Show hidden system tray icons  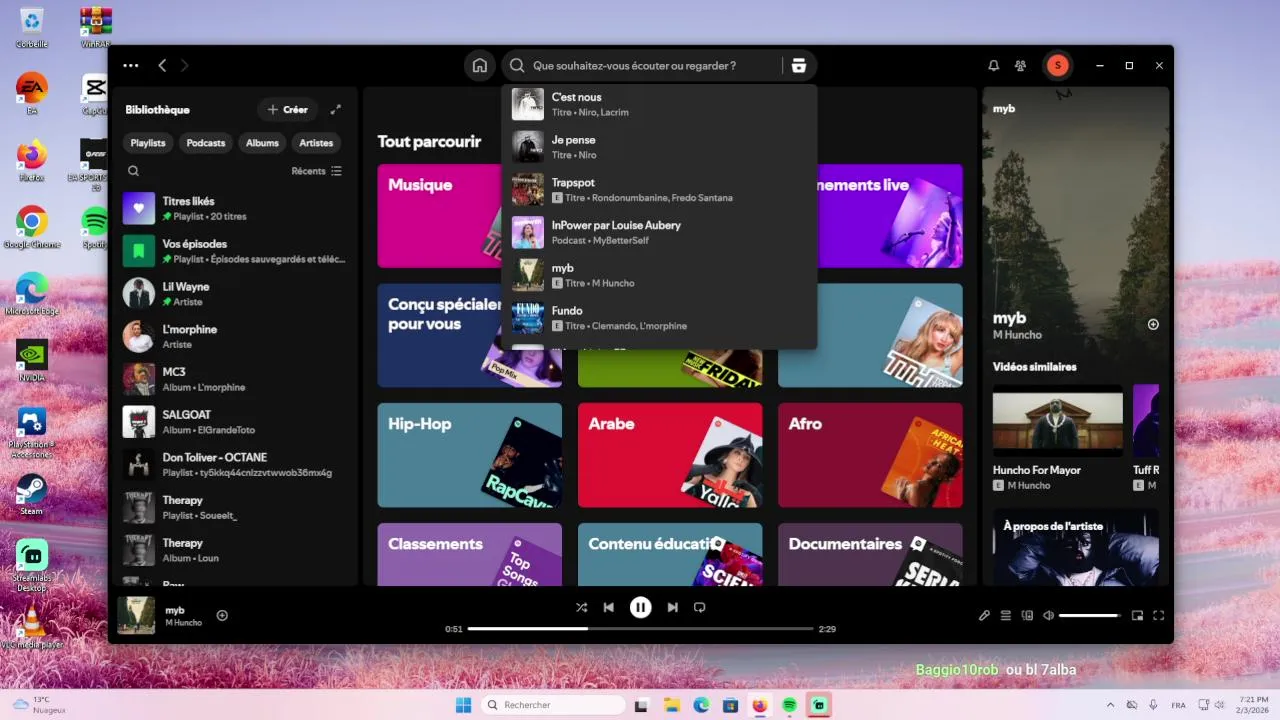coord(1109,705)
